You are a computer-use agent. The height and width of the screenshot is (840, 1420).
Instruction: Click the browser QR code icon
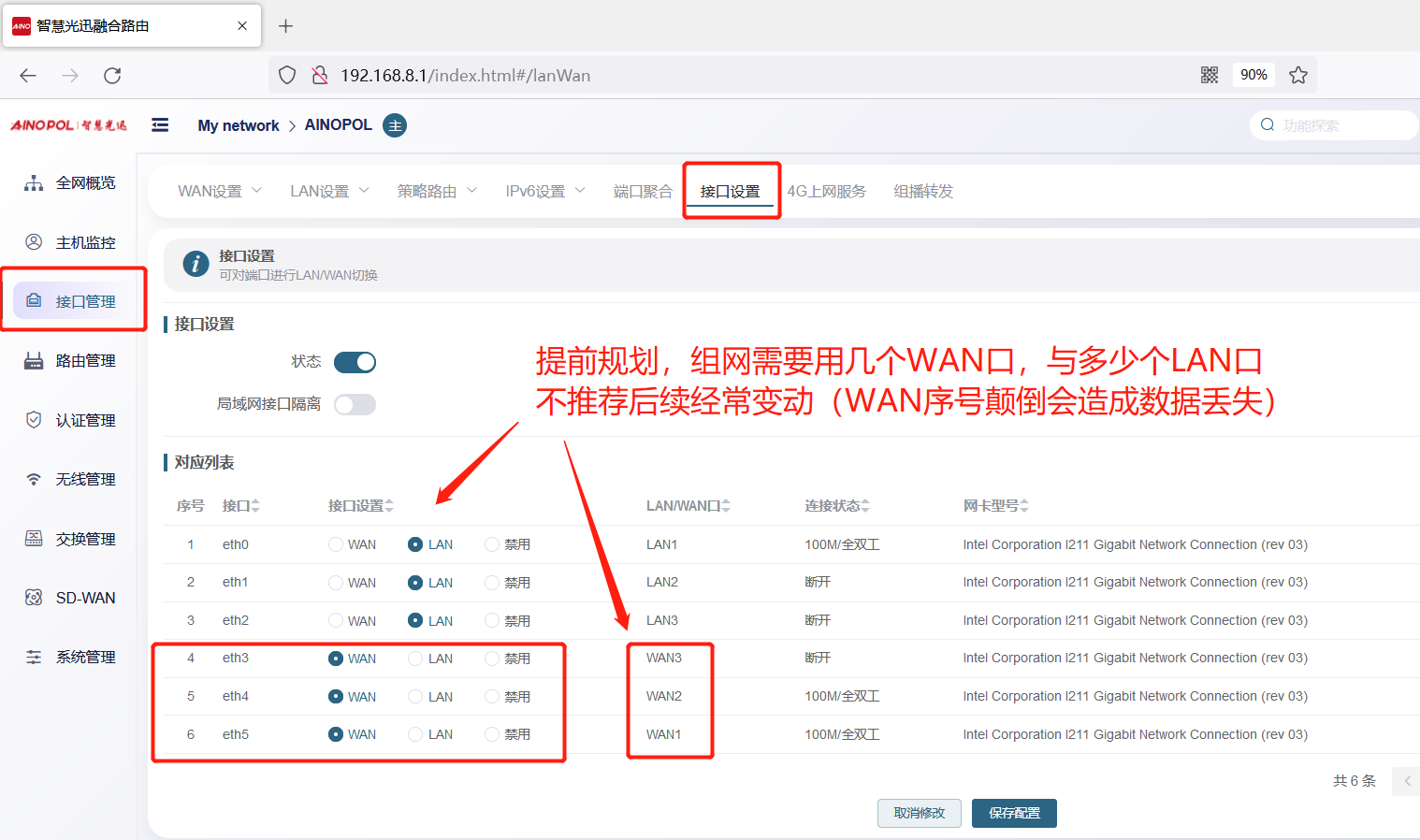click(1210, 75)
